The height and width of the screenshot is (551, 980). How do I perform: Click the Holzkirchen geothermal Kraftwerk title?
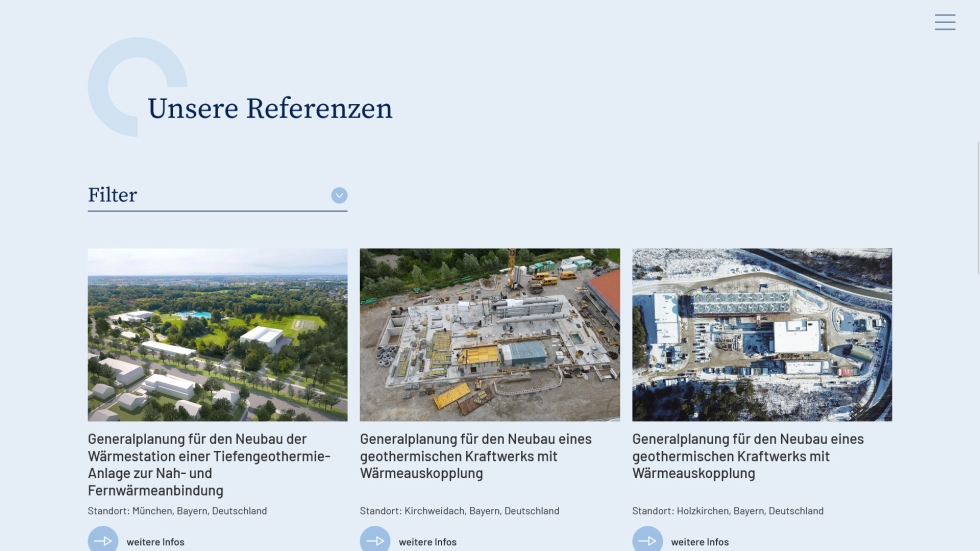[747, 456]
